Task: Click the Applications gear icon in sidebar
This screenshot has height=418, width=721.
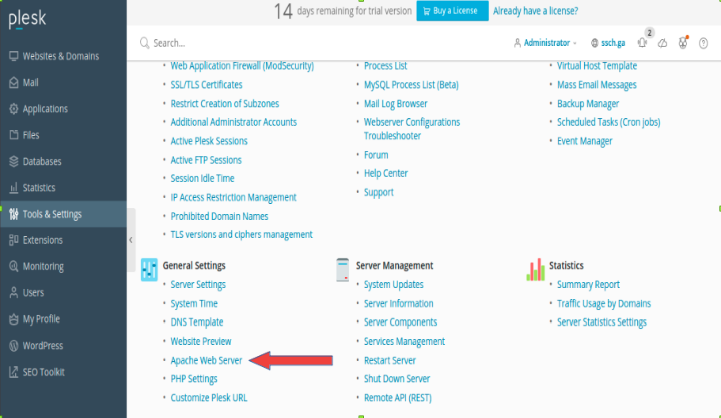Action: click(x=14, y=109)
